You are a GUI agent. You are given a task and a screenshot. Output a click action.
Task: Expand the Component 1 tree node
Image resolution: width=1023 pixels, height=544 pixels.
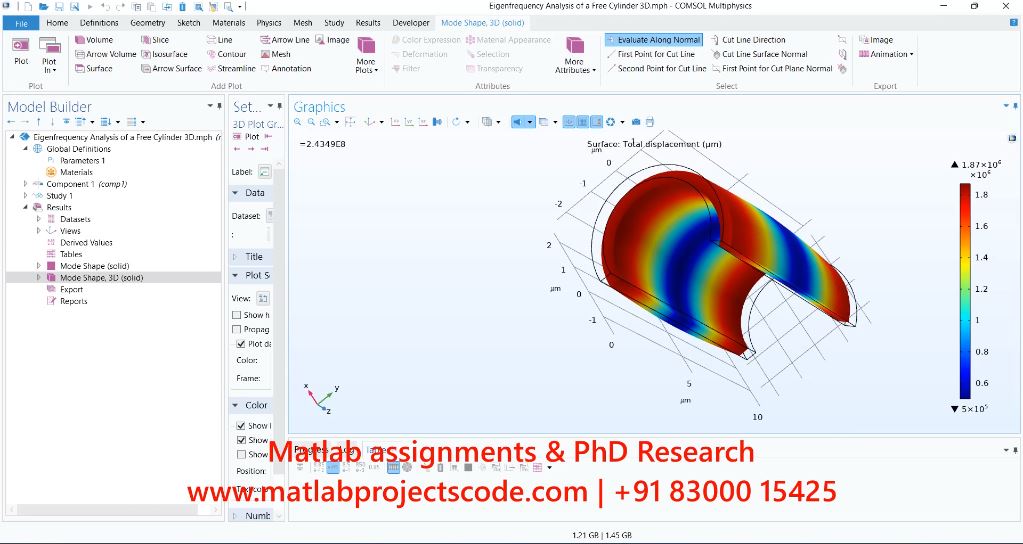tap(26, 184)
